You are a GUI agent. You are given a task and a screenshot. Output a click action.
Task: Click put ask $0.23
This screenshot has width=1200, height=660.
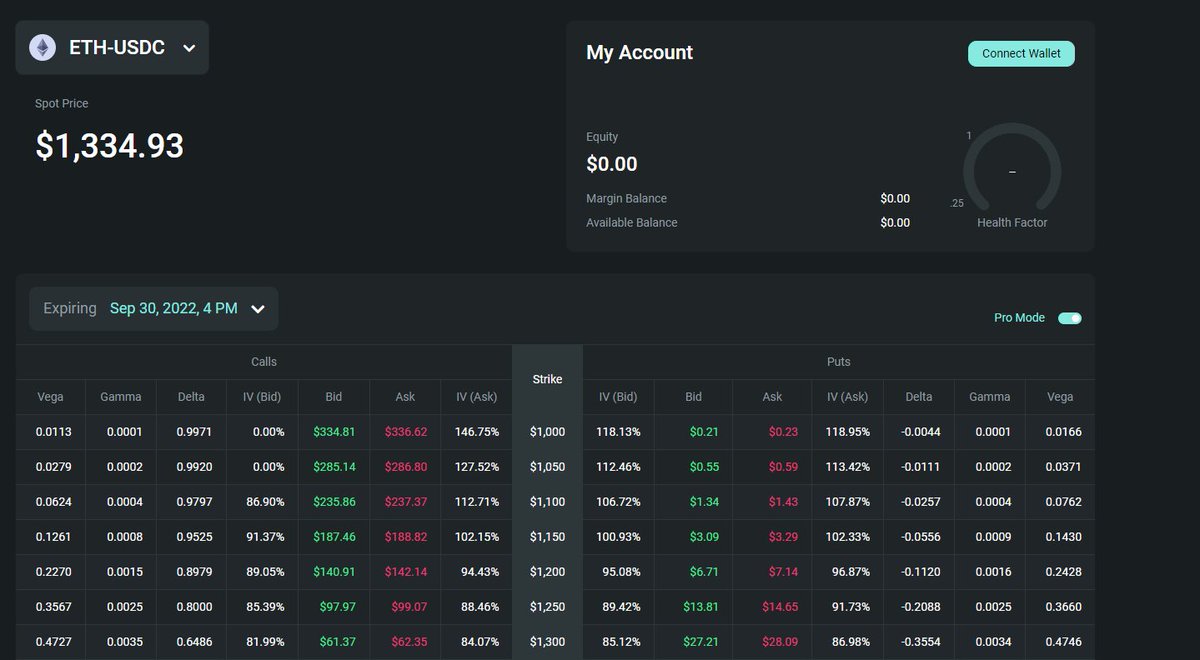click(783, 432)
